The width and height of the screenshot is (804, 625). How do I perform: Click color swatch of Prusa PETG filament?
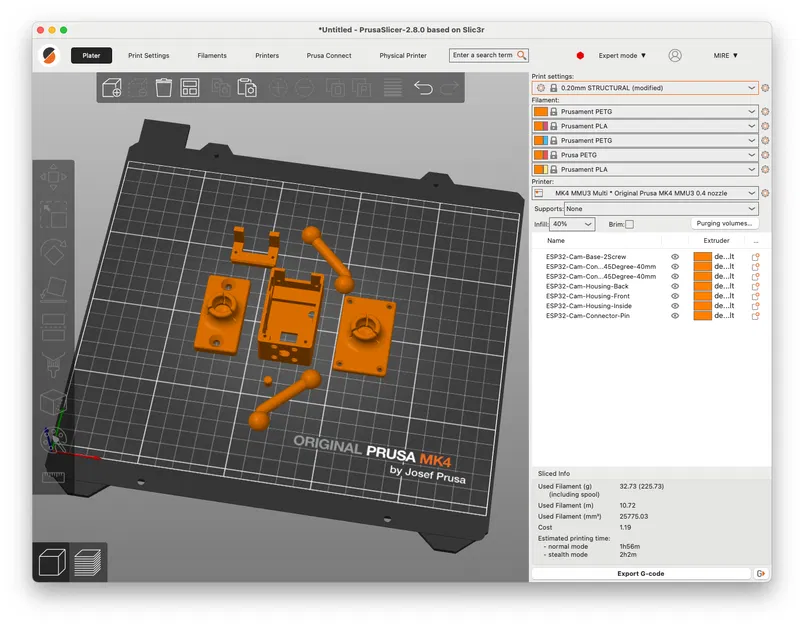coord(541,155)
